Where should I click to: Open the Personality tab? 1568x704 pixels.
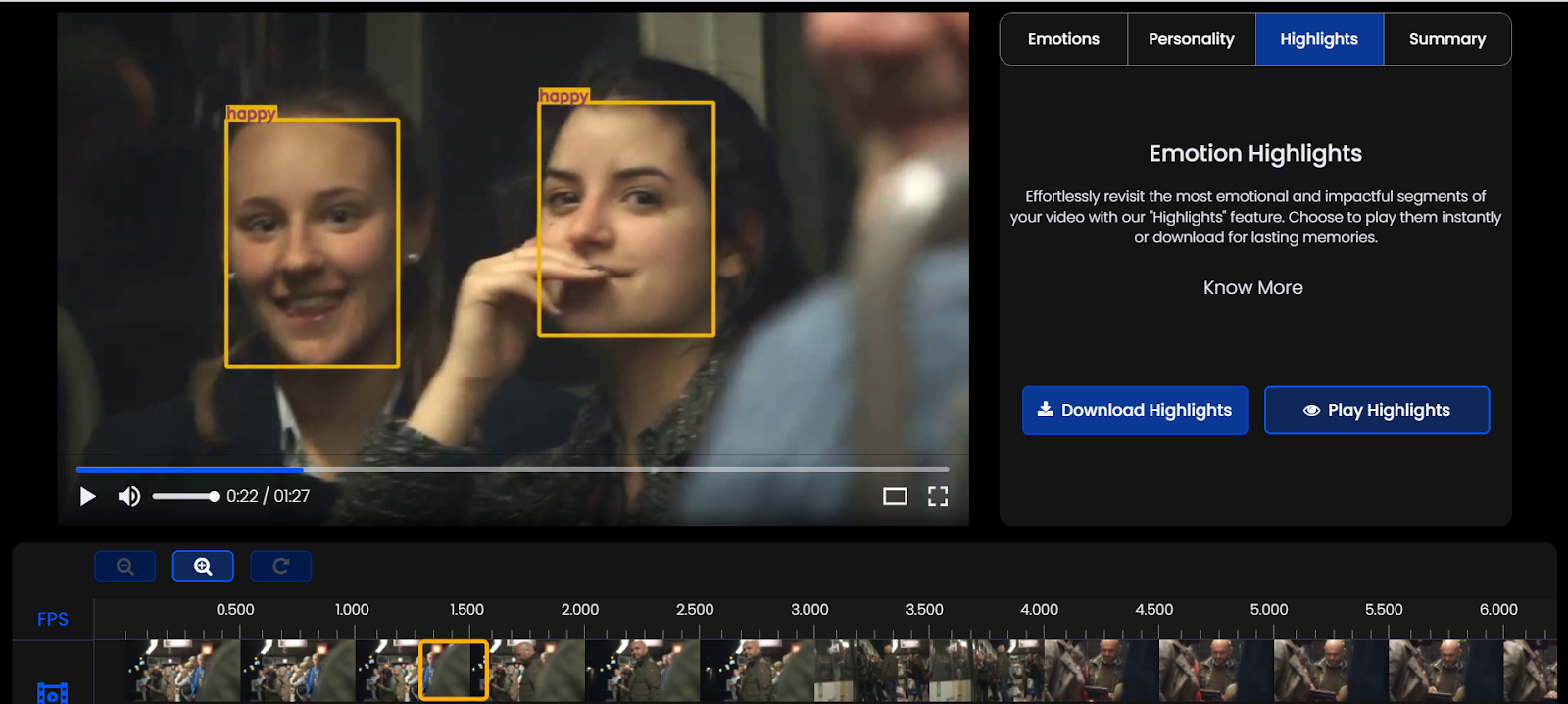pos(1191,39)
